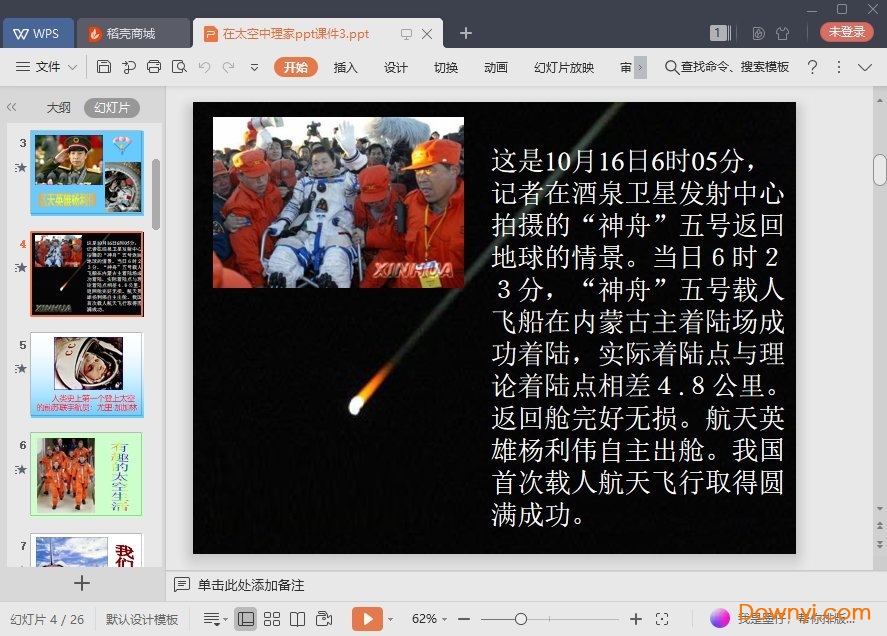Click the 未登录 login button
Viewport: 887px width, 636px height.
[846, 32]
